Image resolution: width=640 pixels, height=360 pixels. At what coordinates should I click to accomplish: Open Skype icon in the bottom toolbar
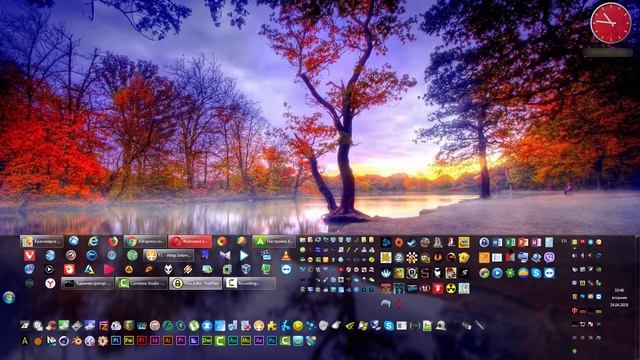click(389, 326)
